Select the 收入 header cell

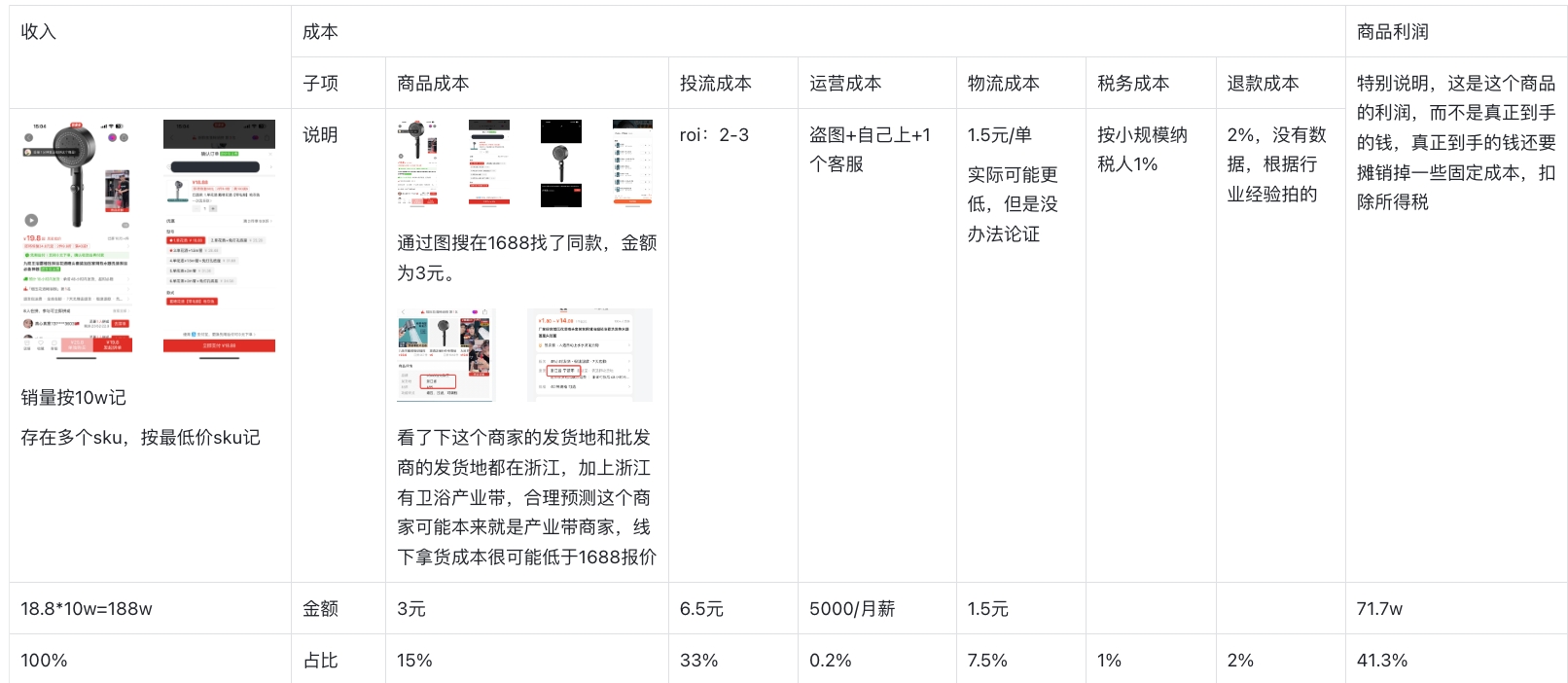pyautogui.click(x=39, y=31)
